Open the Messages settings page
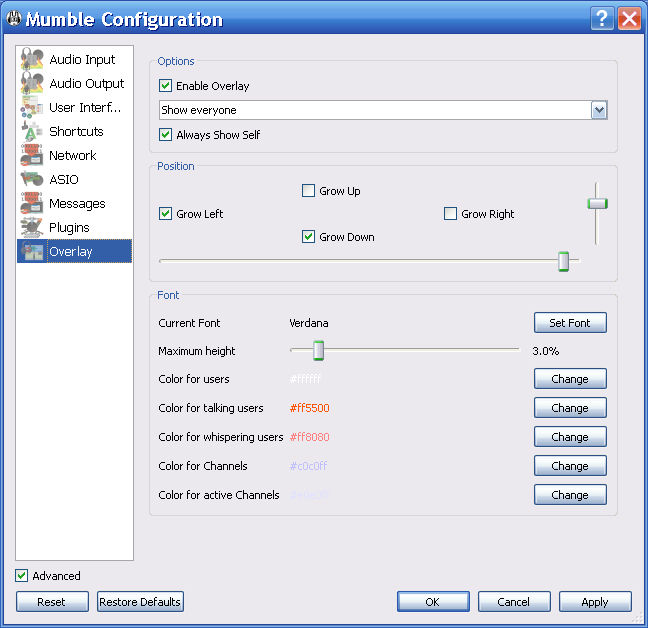This screenshot has height=628, width=648. click(x=77, y=204)
